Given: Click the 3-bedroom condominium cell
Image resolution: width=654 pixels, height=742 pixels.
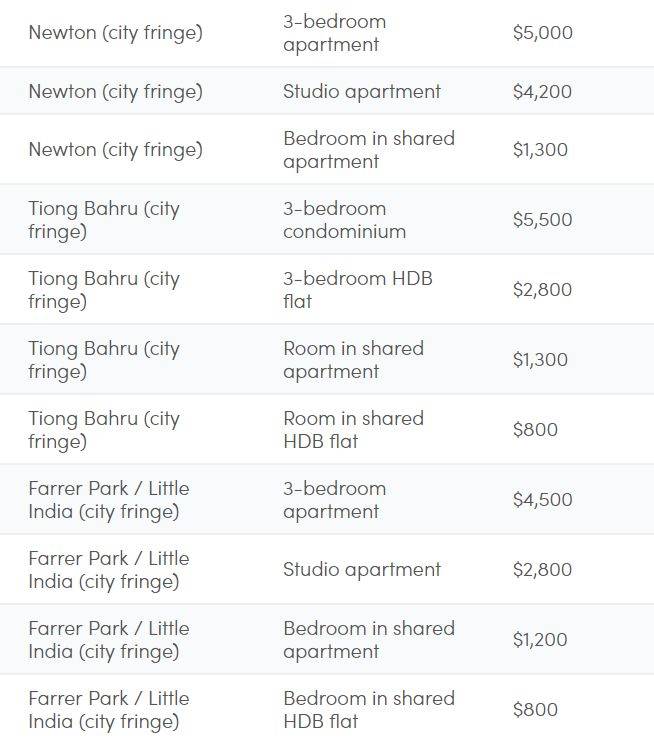Looking at the screenshot, I should coord(344,220).
